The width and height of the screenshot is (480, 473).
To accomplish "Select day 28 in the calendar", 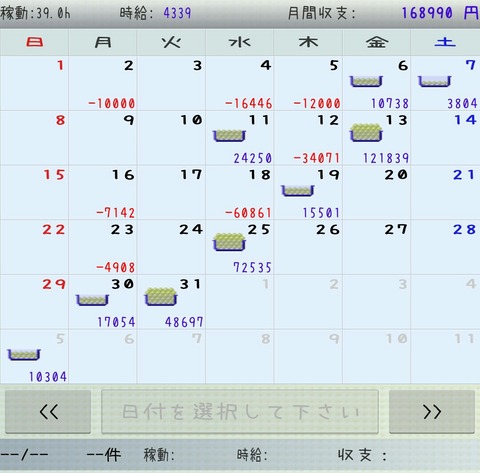I will point(445,247).
